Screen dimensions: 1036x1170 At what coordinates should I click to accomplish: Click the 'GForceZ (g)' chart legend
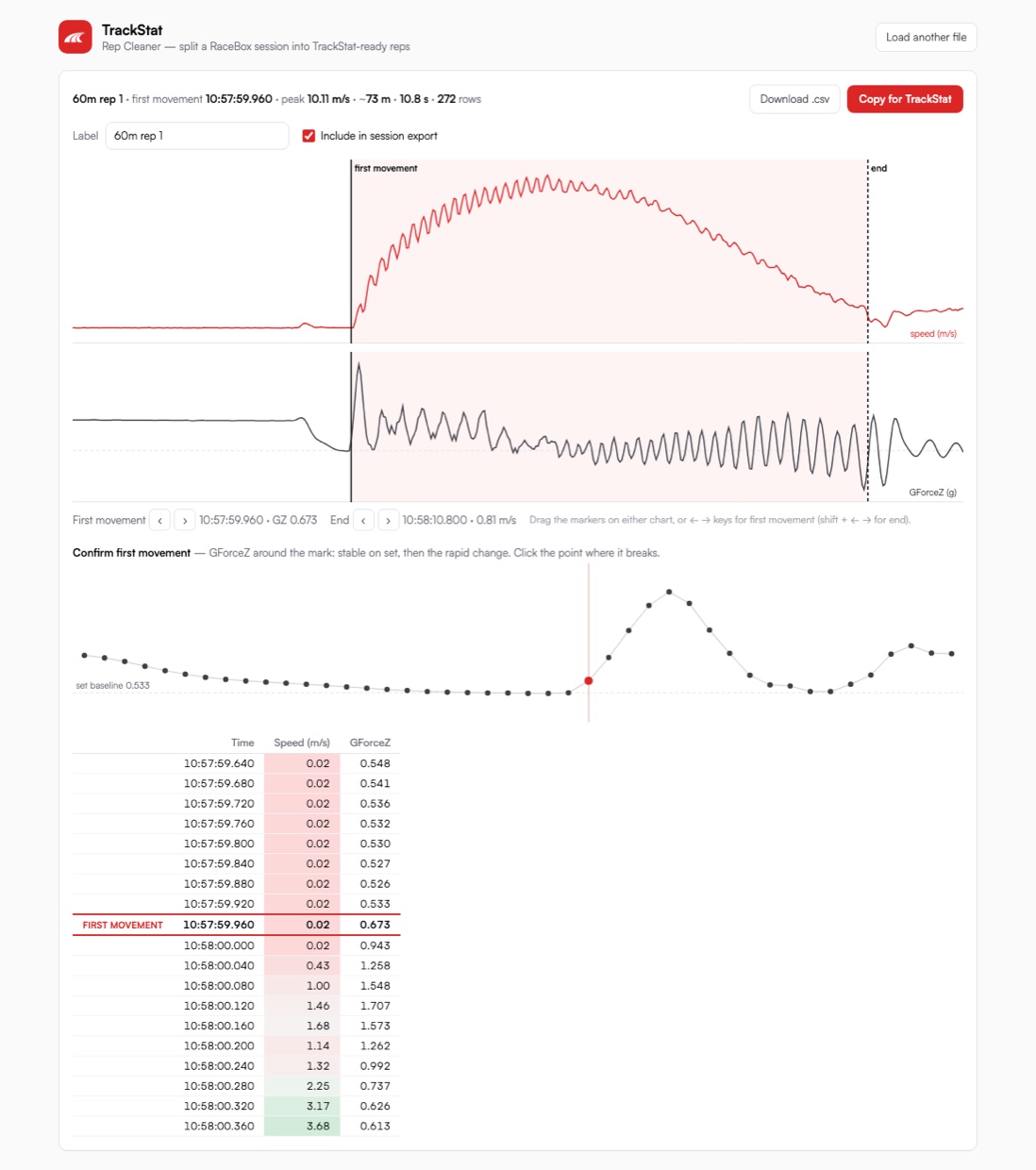[x=932, y=493]
